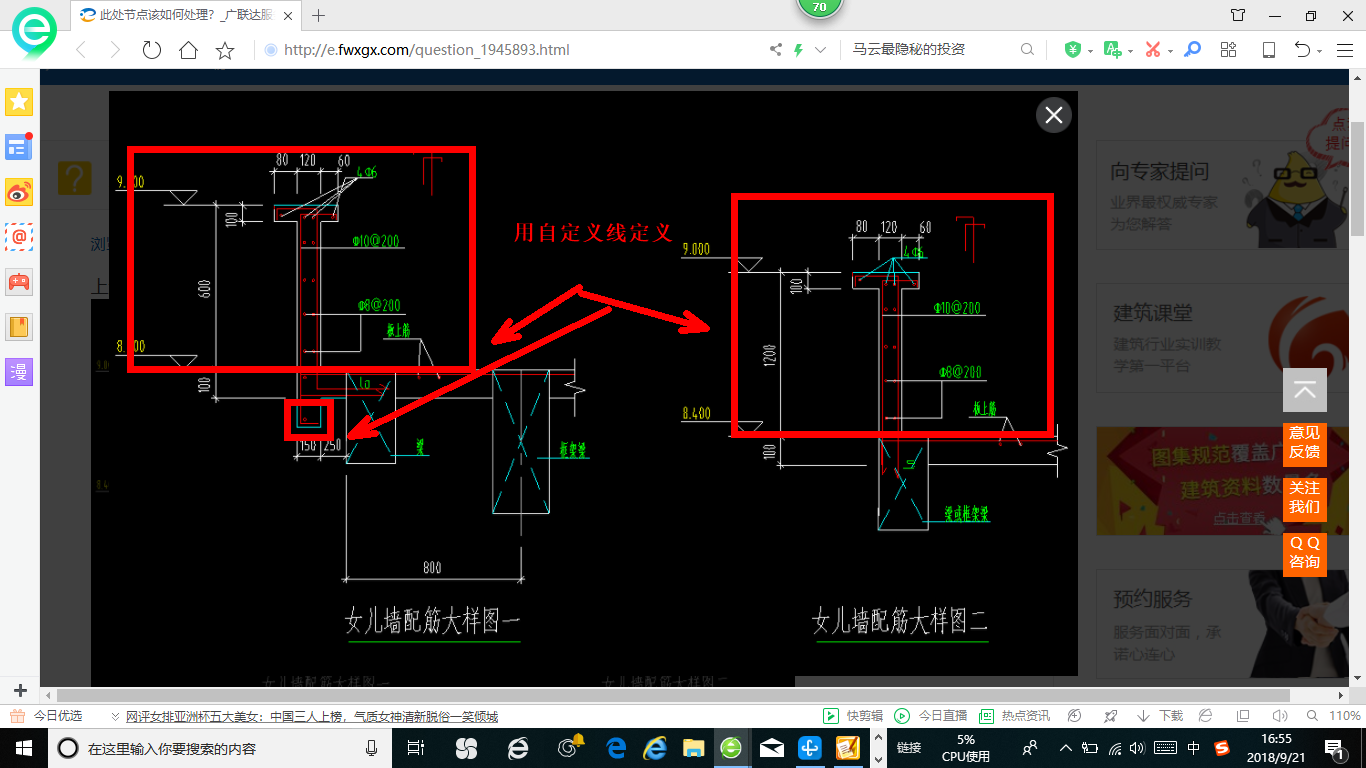Viewport: 1366px width, 768px height.
Task: Click the URL address field
Action: 510,50
